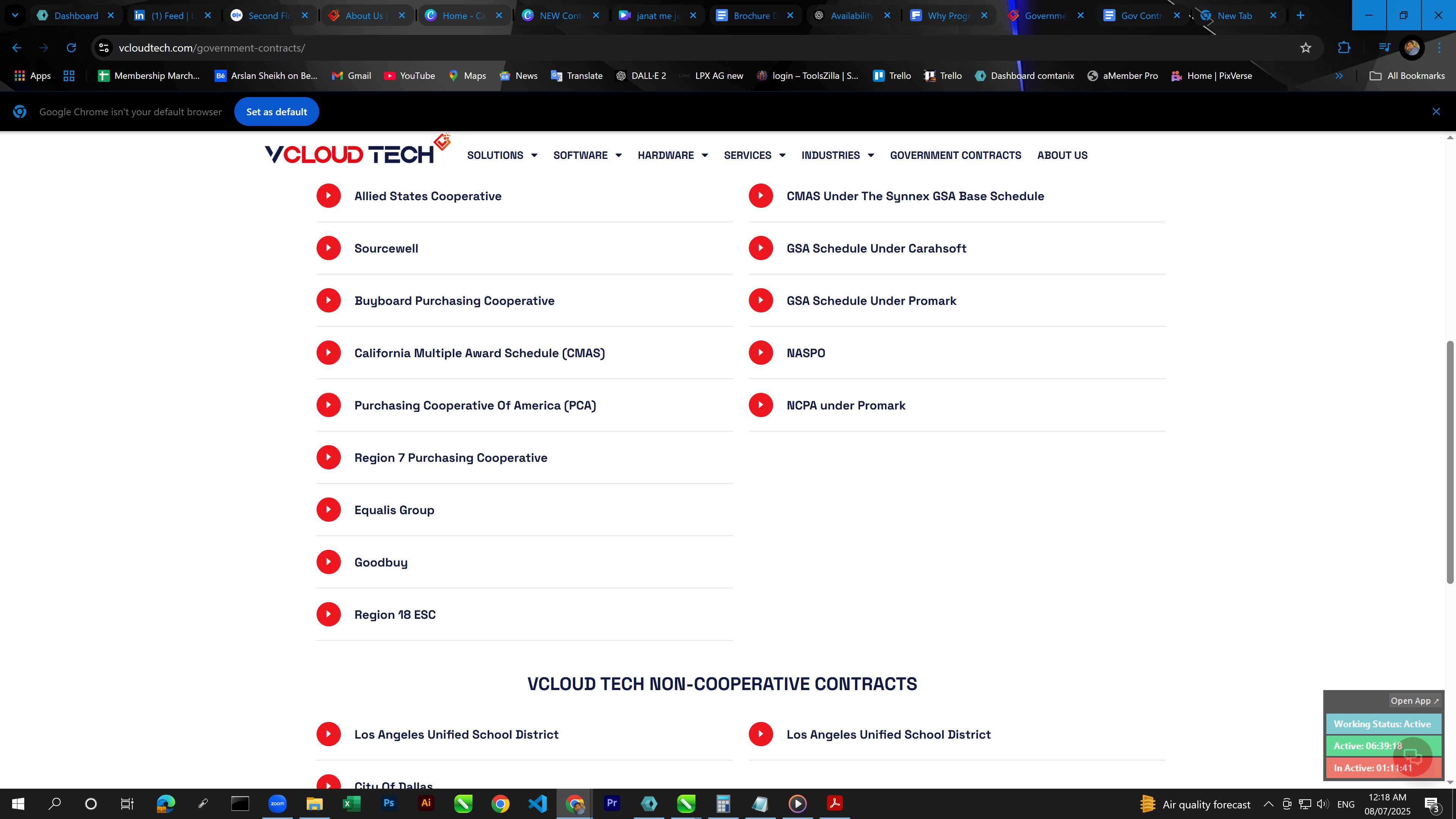Click the red arrow icon beside NCPA under Promark
Image resolution: width=1456 pixels, height=819 pixels.
tap(761, 405)
